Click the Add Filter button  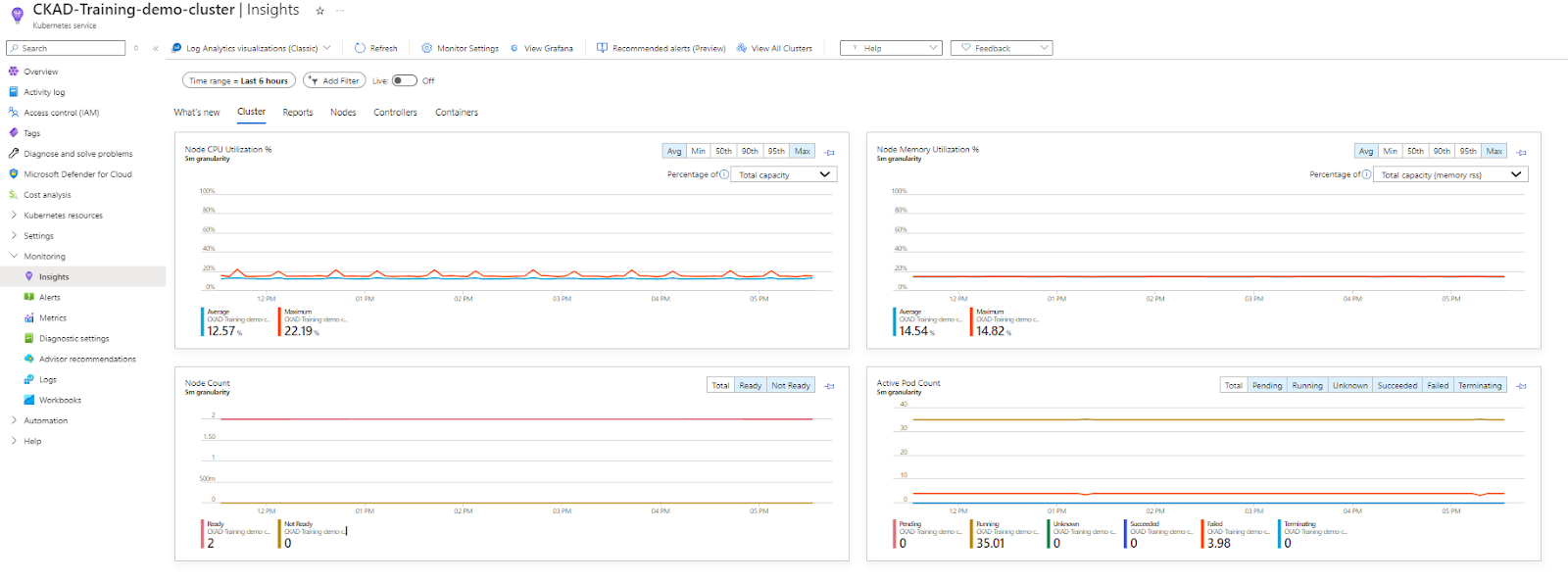[x=334, y=80]
